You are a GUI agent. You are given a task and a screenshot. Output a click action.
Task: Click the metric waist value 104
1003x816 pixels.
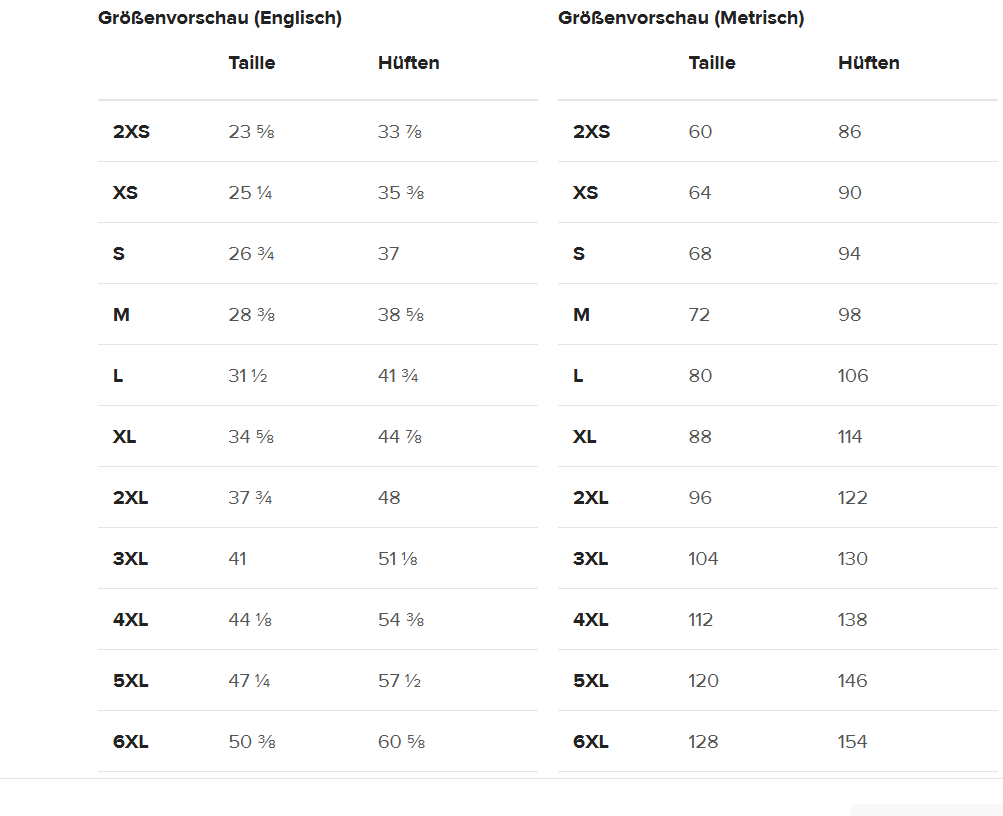(x=703, y=559)
